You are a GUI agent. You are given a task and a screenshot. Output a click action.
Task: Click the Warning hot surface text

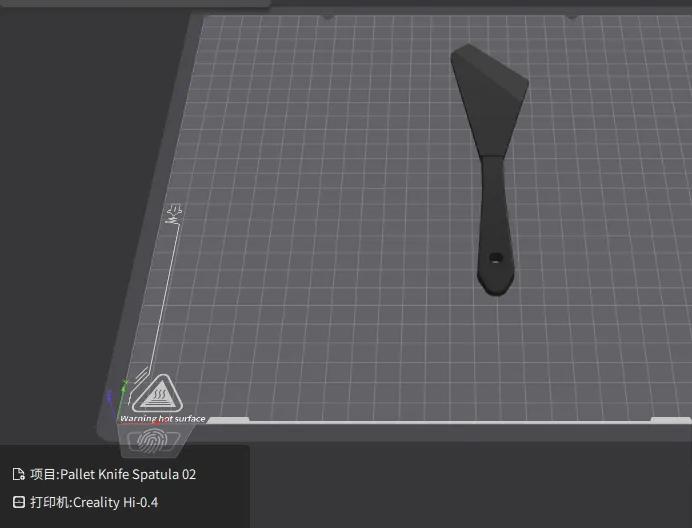[162, 419]
